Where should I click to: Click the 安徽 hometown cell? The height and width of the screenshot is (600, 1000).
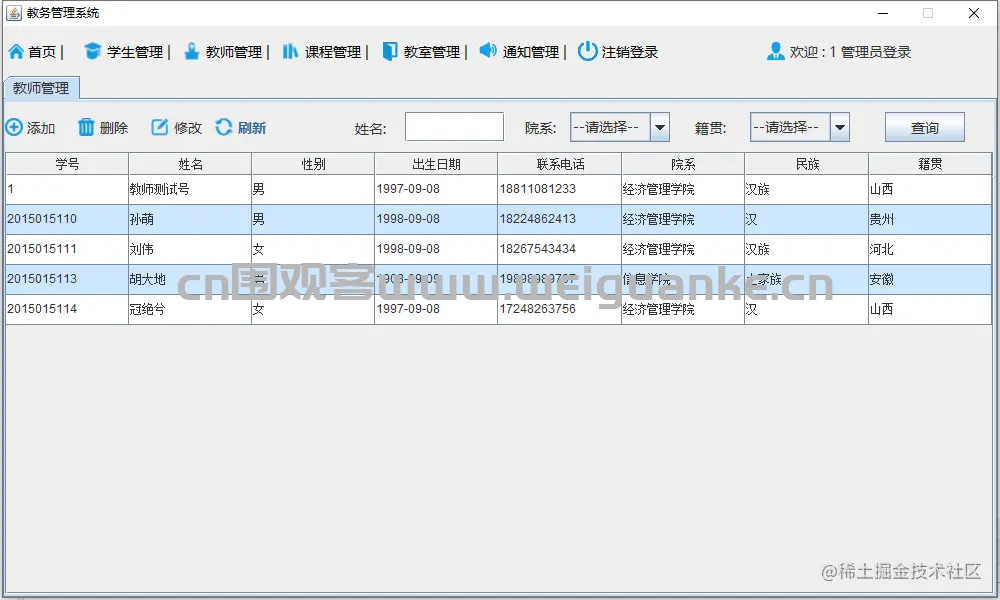pos(930,279)
